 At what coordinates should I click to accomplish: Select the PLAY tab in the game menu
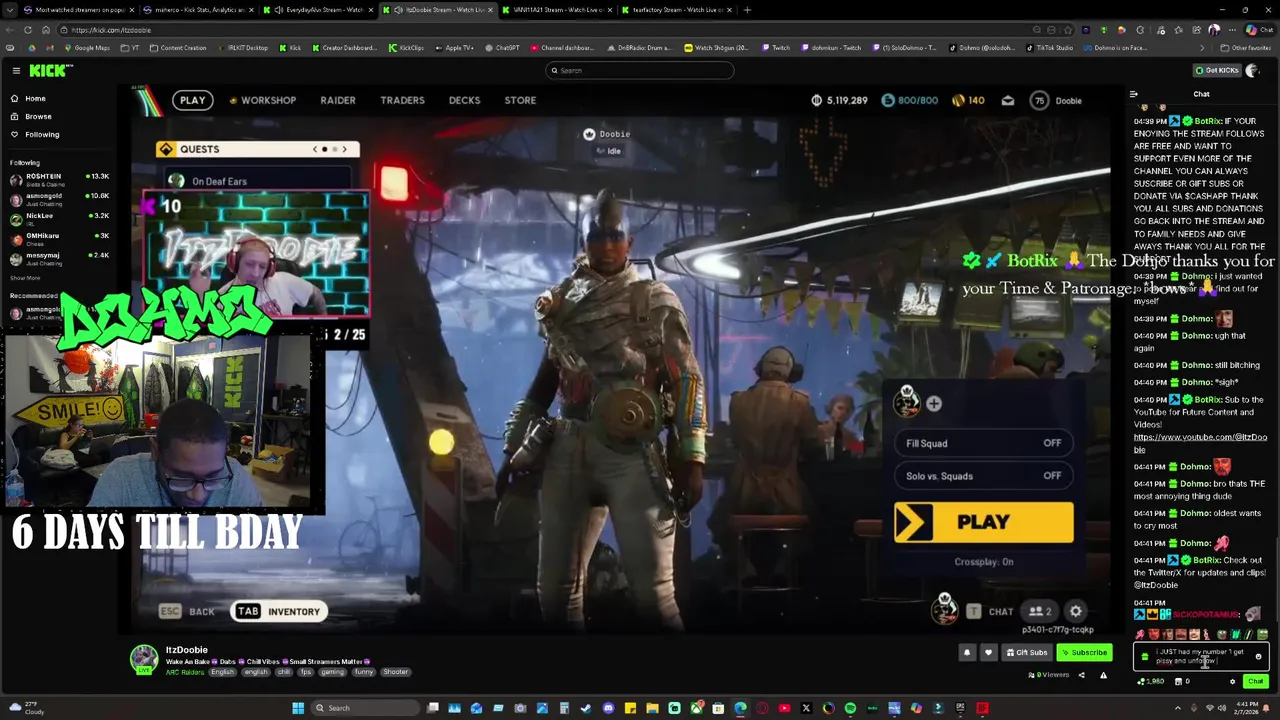(192, 100)
